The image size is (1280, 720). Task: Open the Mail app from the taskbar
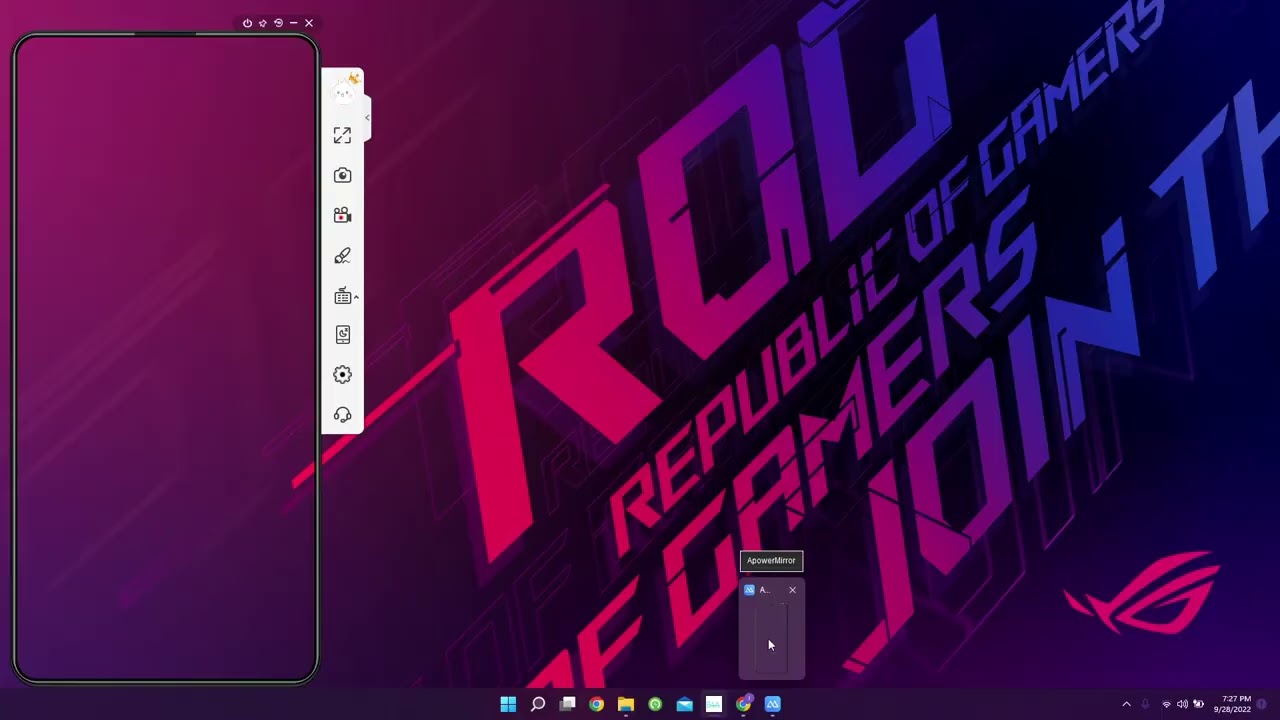[x=684, y=704]
